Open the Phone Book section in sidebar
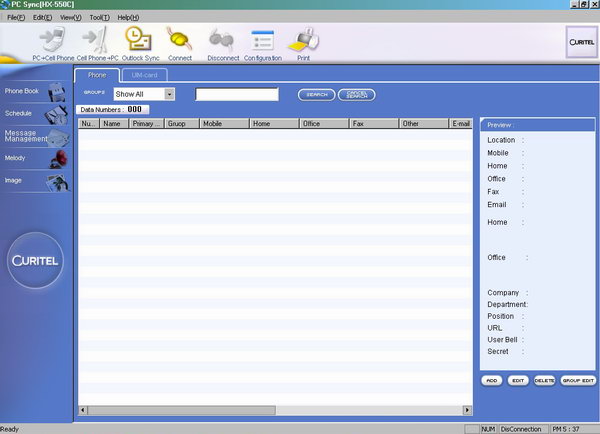600x434 pixels. [x=35, y=92]
